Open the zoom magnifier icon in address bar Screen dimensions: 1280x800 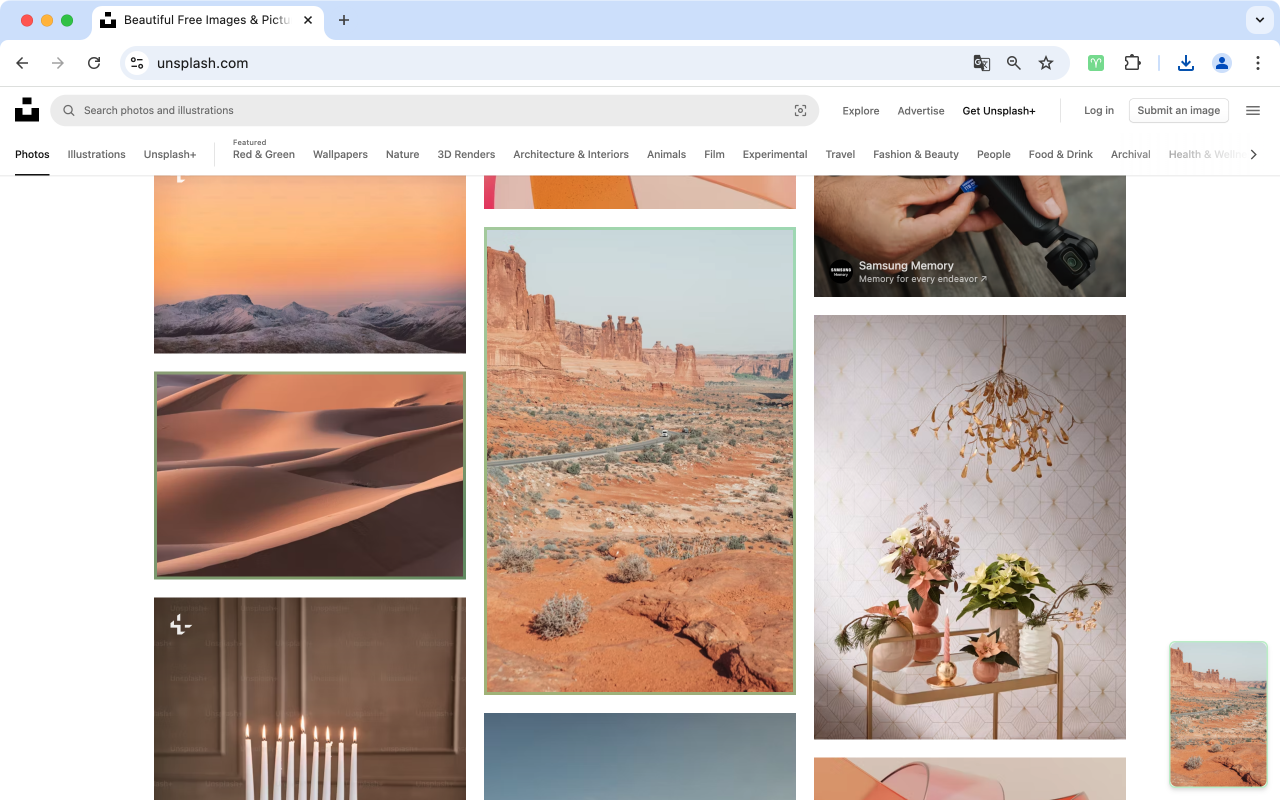[1014, 63]
